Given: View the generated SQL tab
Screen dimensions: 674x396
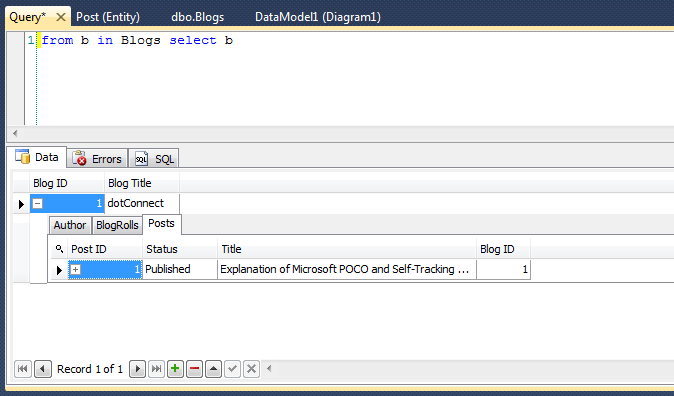Looking at the screenshot, I should (x=154, y=159).
